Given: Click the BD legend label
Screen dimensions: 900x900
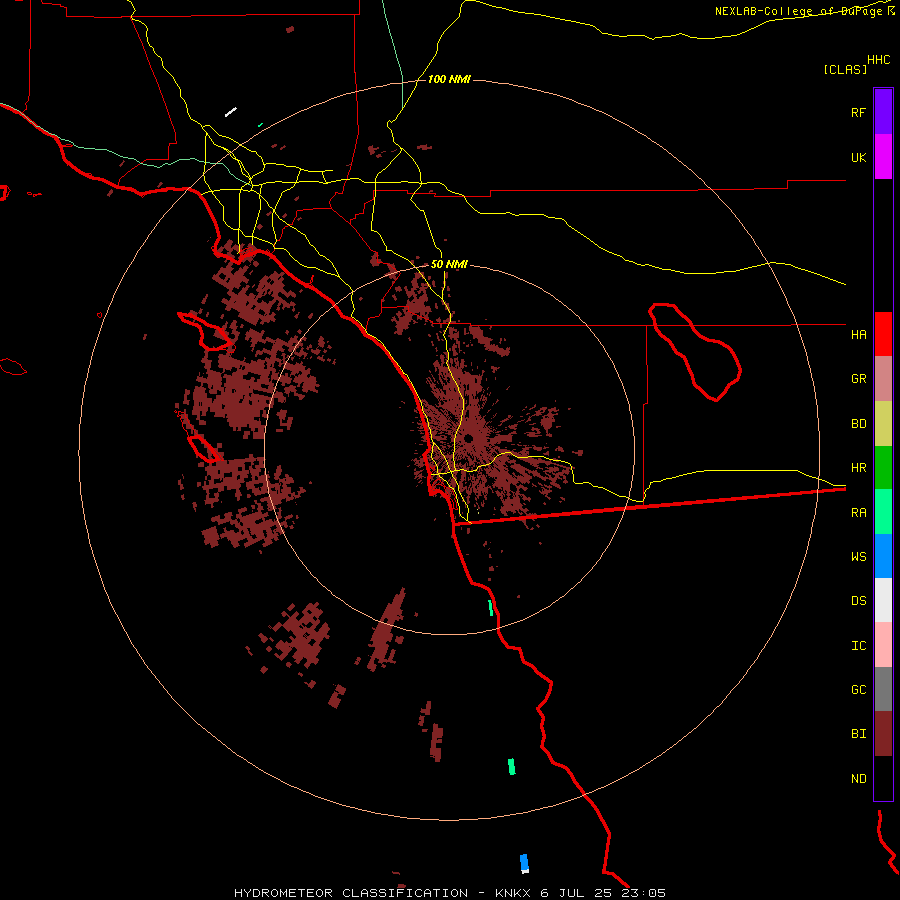Looking at the screenshot, I should [858, 424].
